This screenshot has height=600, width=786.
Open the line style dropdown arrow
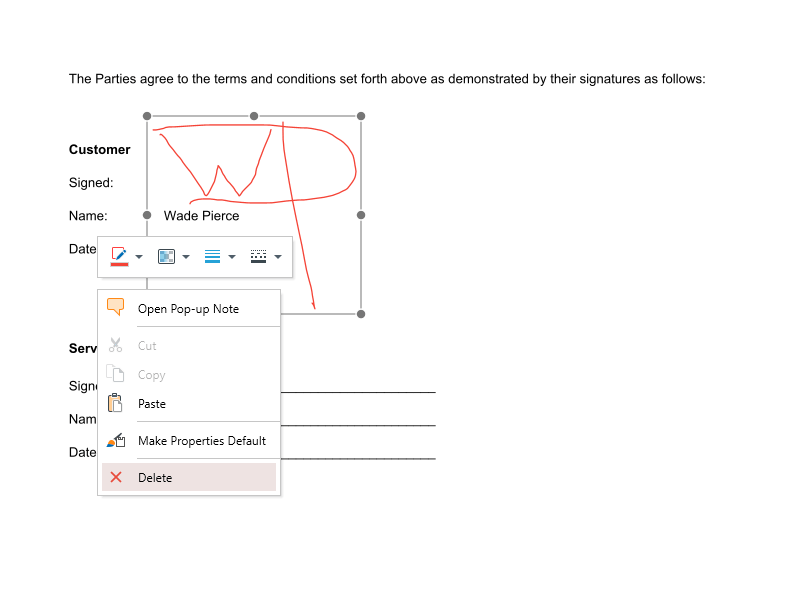coord(278,257)
